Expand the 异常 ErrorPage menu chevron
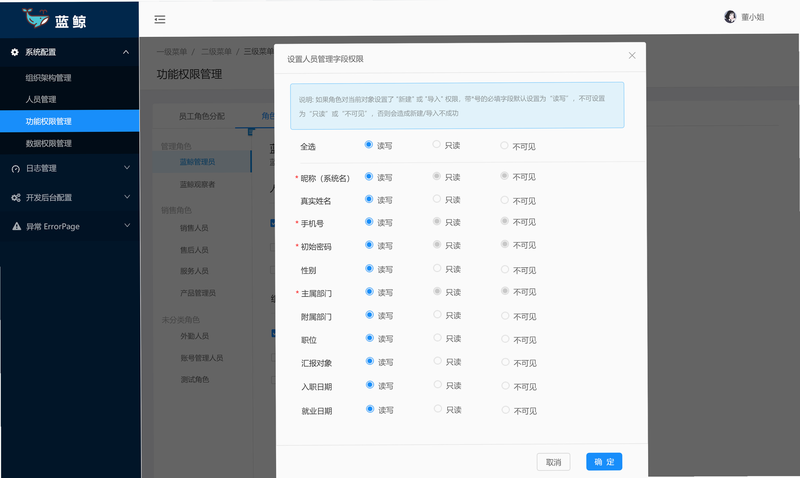The height and width of the screenshot is (478, 800). click(127, 225)
